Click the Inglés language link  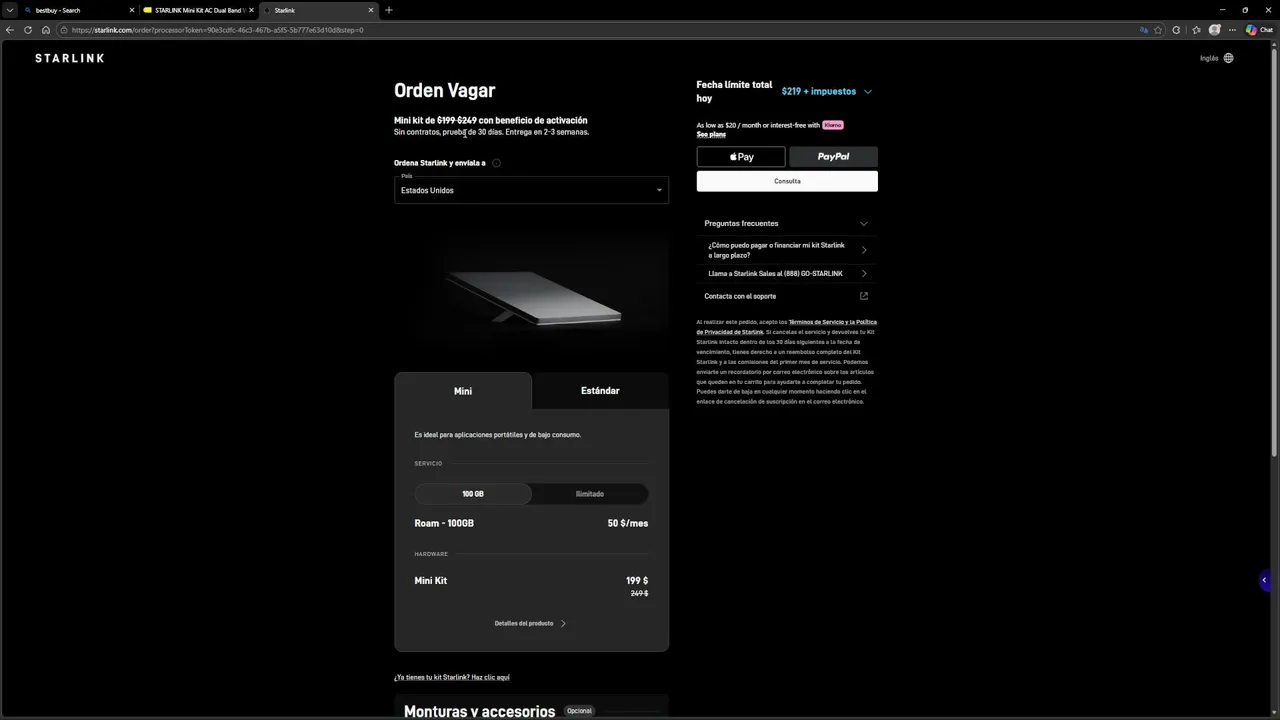1209,58
